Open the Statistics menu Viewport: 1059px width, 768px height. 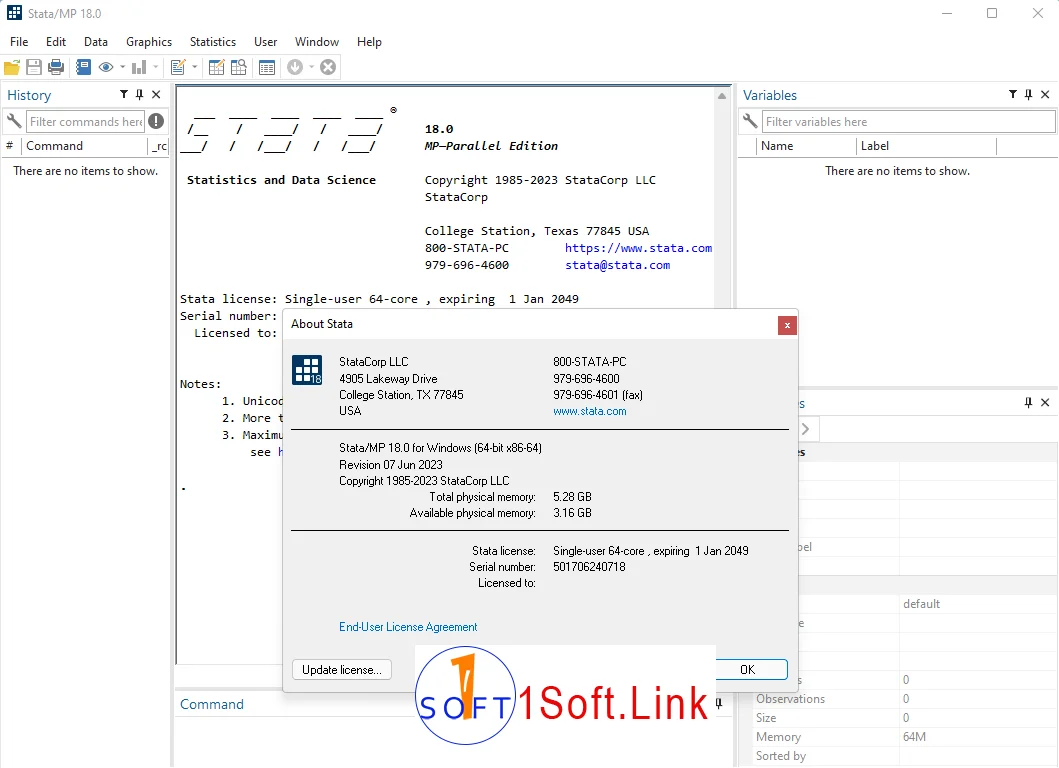[213, 42]
